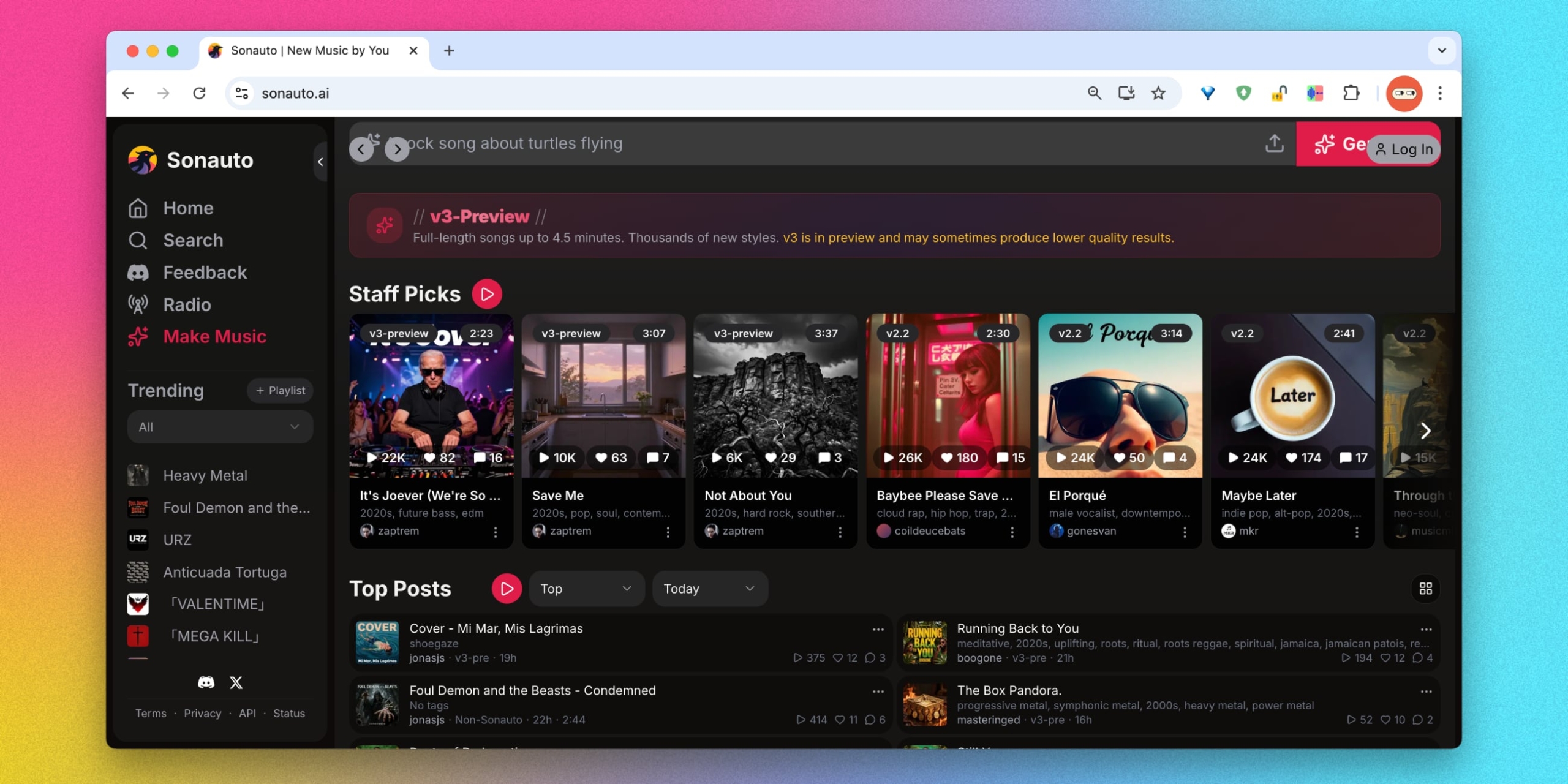Click the Log In button

pos(1404,149)
